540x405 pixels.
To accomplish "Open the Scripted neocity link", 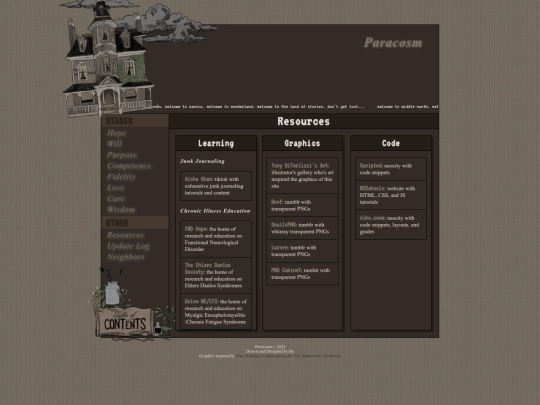I will coord(371,166).
